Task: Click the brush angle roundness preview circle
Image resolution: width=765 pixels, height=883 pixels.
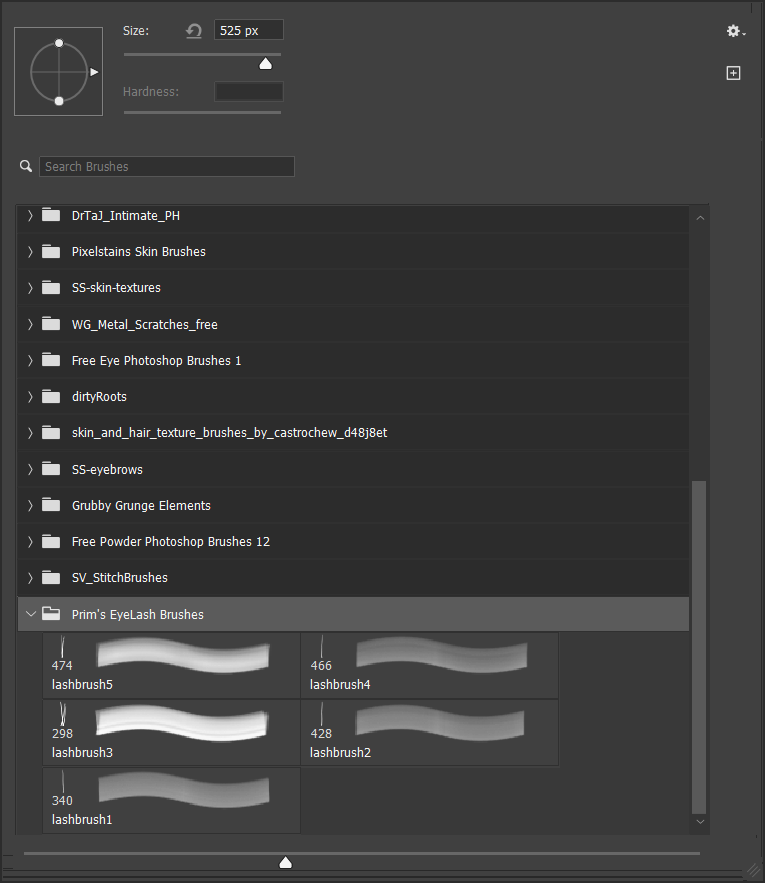Action: 59,72
